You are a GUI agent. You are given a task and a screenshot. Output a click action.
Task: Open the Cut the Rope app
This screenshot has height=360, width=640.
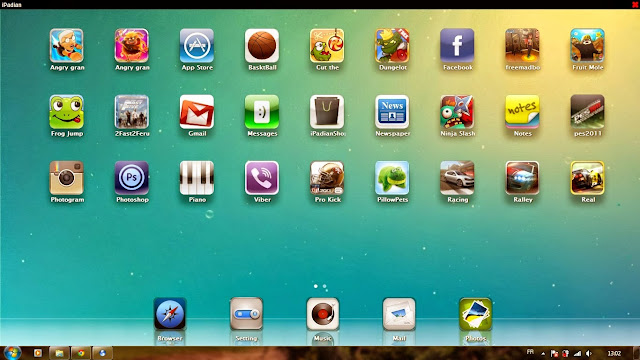(327, 45)
